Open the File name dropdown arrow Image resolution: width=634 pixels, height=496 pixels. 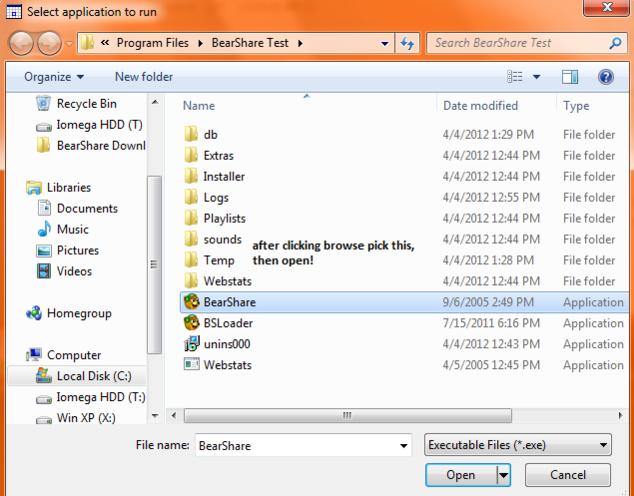(x=403, y=445)
